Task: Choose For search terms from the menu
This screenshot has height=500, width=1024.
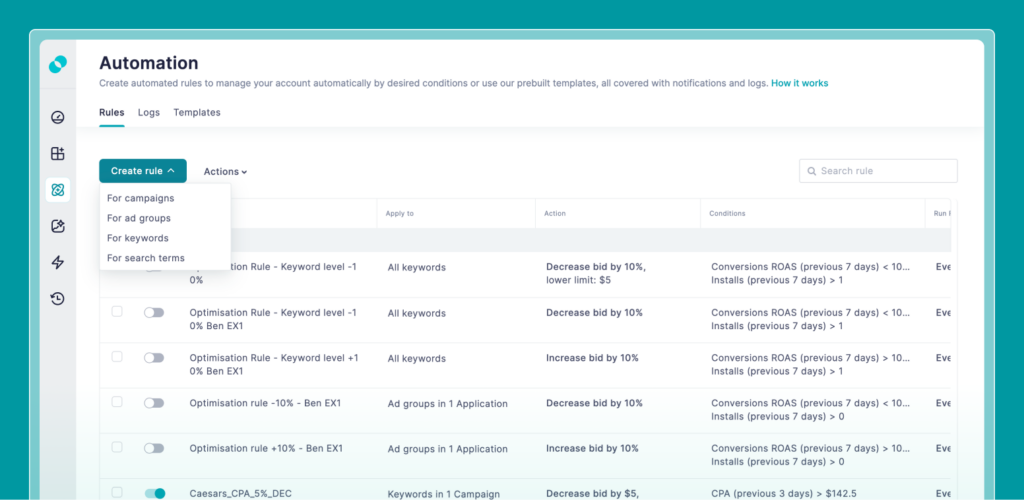Action: [146, 258]
